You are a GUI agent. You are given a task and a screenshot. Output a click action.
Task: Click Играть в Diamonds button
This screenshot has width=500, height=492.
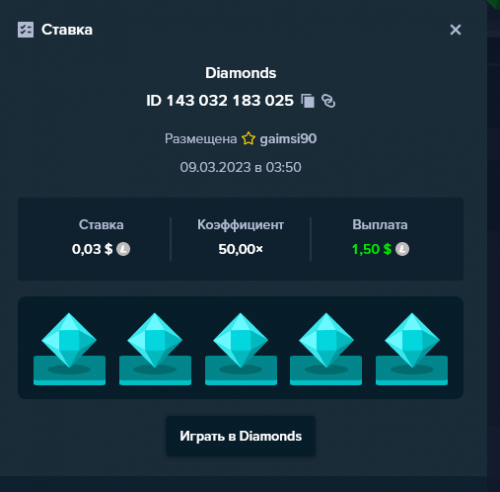click(240, 436)
